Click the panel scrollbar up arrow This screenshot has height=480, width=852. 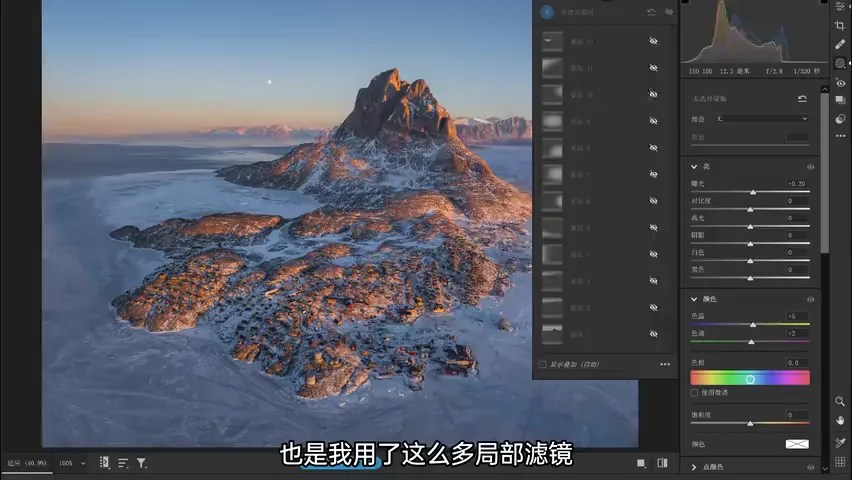tap(825, 89)
